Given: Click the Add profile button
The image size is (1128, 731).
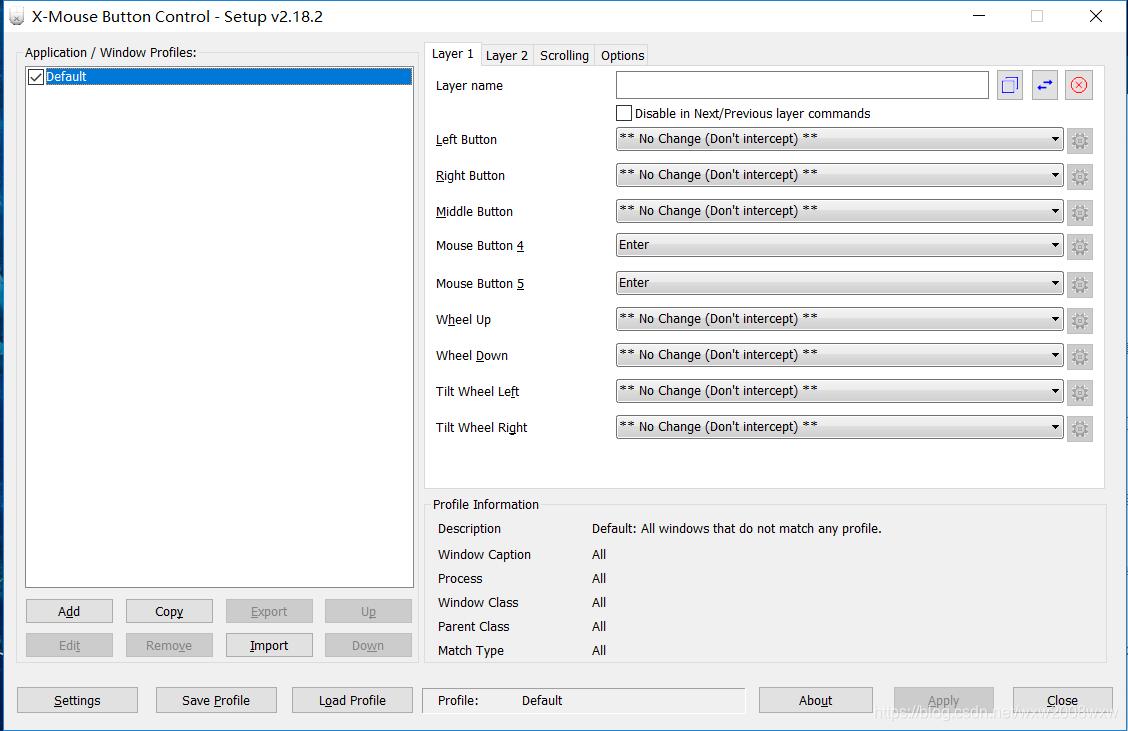Looking at the screenshot, I should click(x=69, y=612).
